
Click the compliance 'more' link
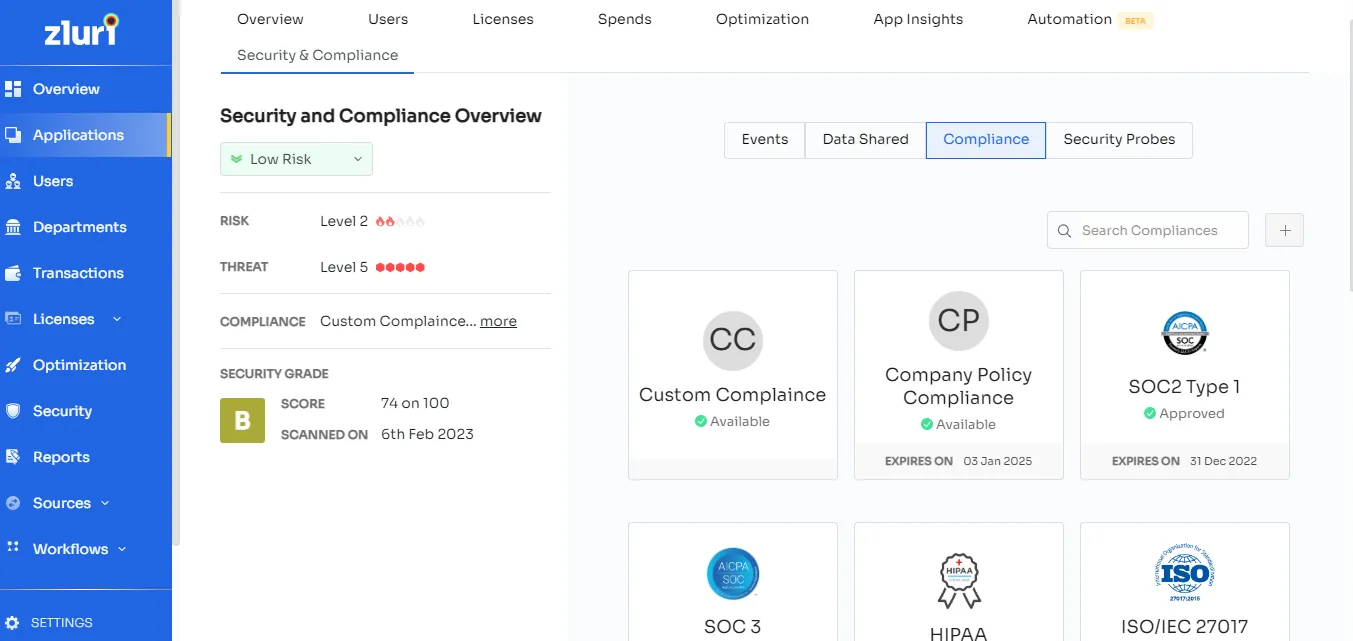pos(498,321)
